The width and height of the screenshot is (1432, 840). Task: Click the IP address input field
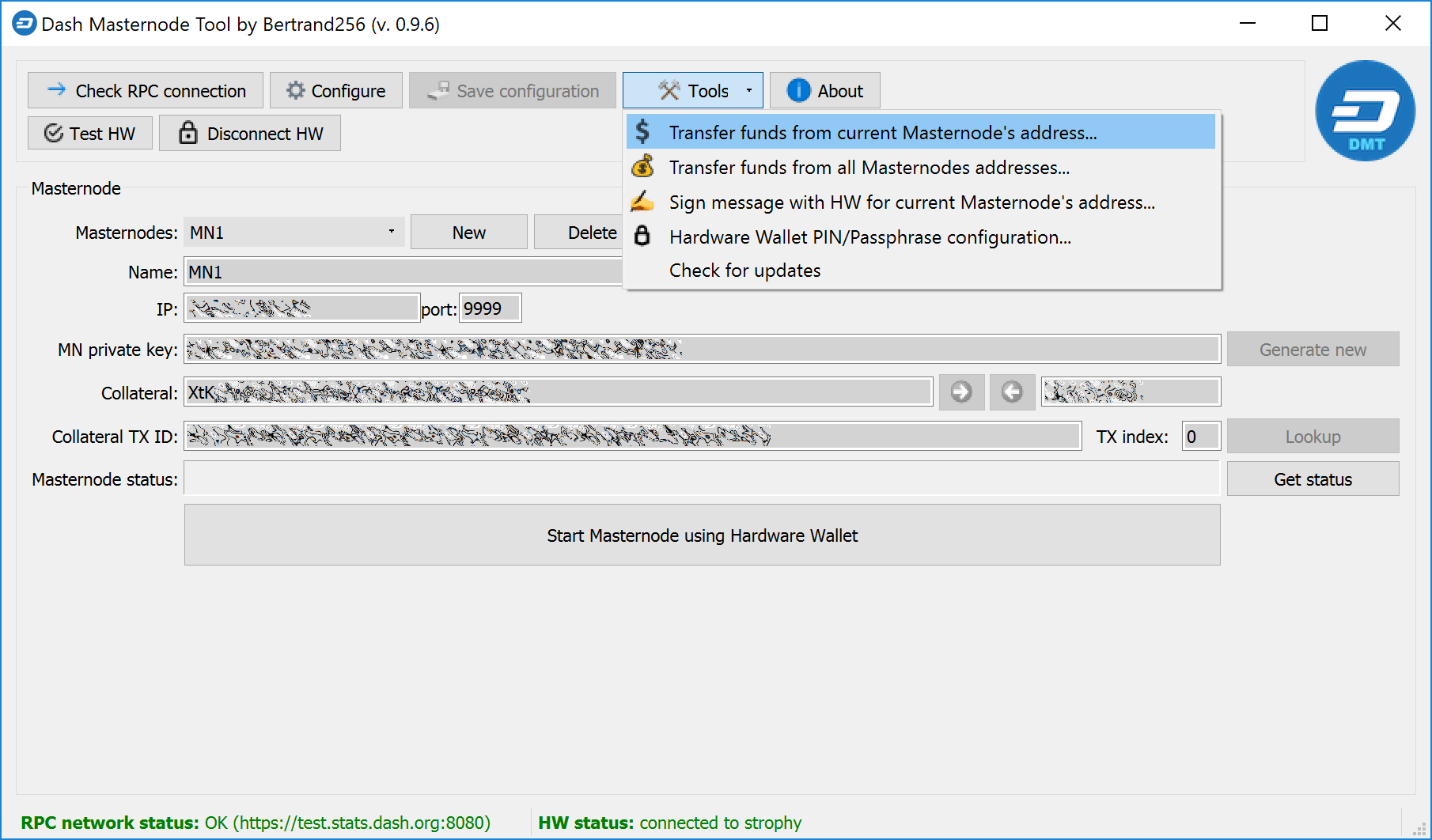(301, 308)
